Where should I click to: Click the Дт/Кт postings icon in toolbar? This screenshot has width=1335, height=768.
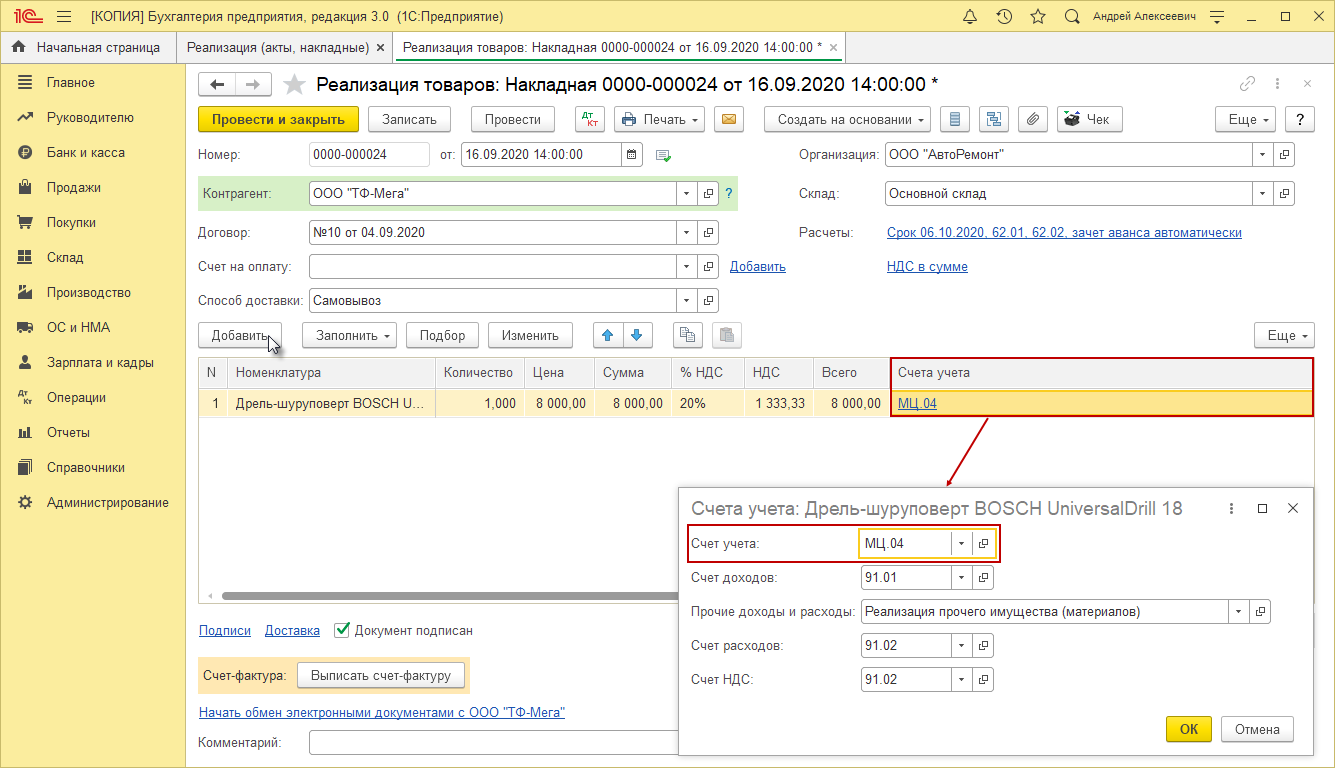pyautogui.click(x=590, y=119)
